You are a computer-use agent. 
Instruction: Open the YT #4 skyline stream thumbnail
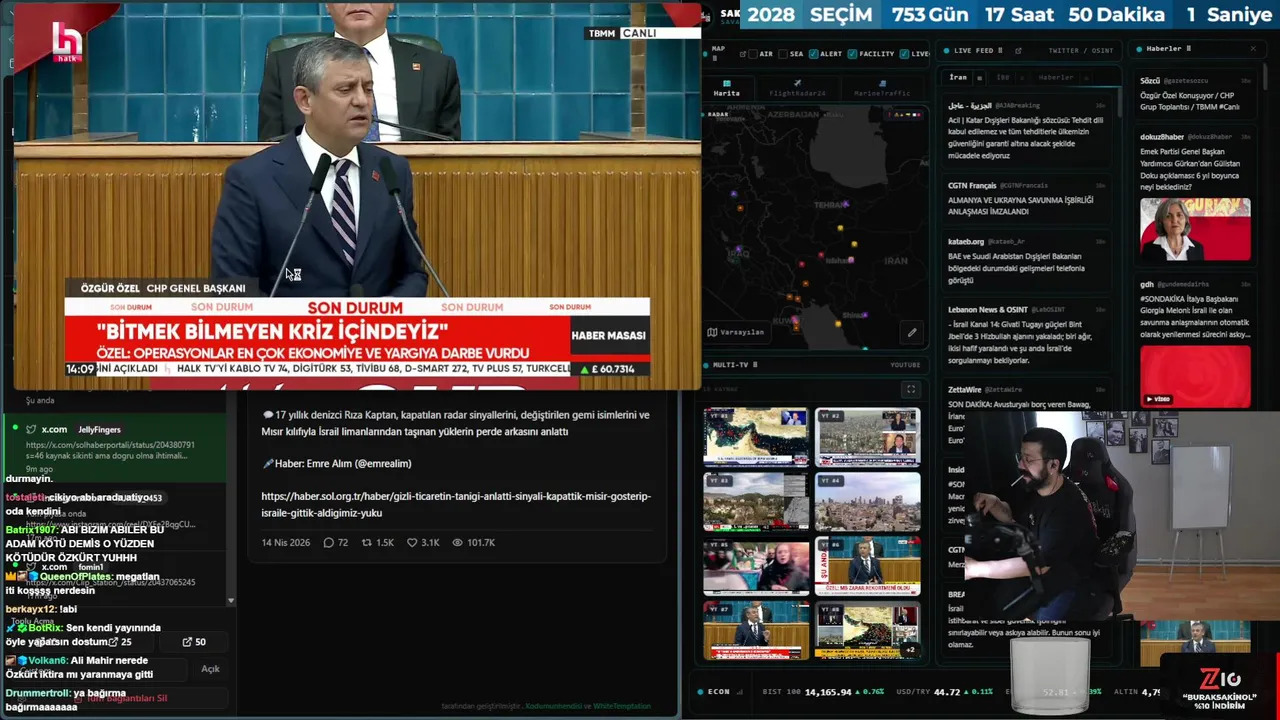click(x=867, y=502)
